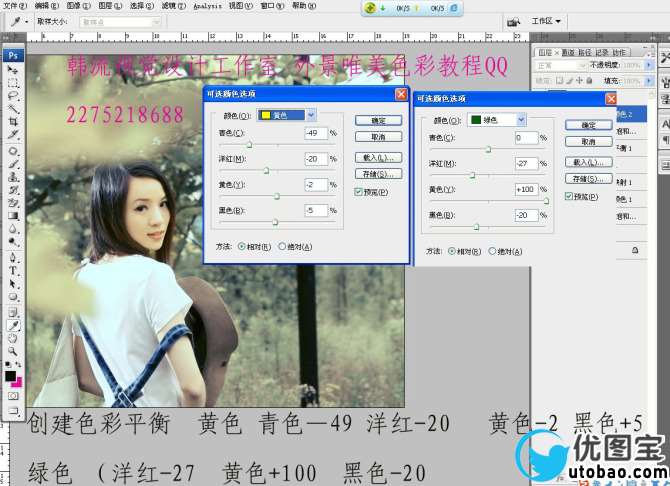Select the Type tool
This screenshot has height=486, width=670.
[x=13, y=271]
